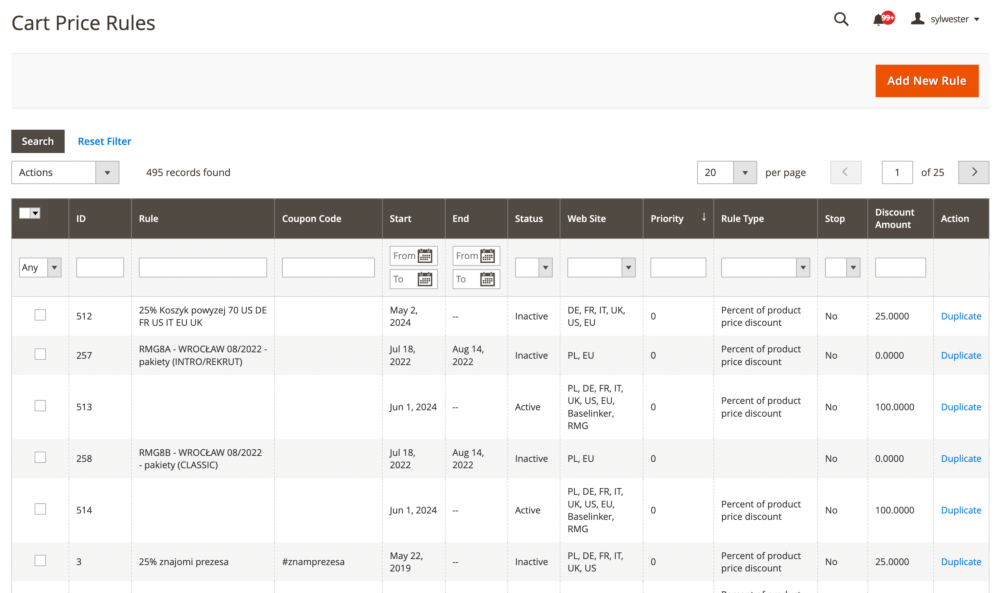Click the Add New Rule button
Viewport: 1000px width, 593px height.
tap(926, 81)
